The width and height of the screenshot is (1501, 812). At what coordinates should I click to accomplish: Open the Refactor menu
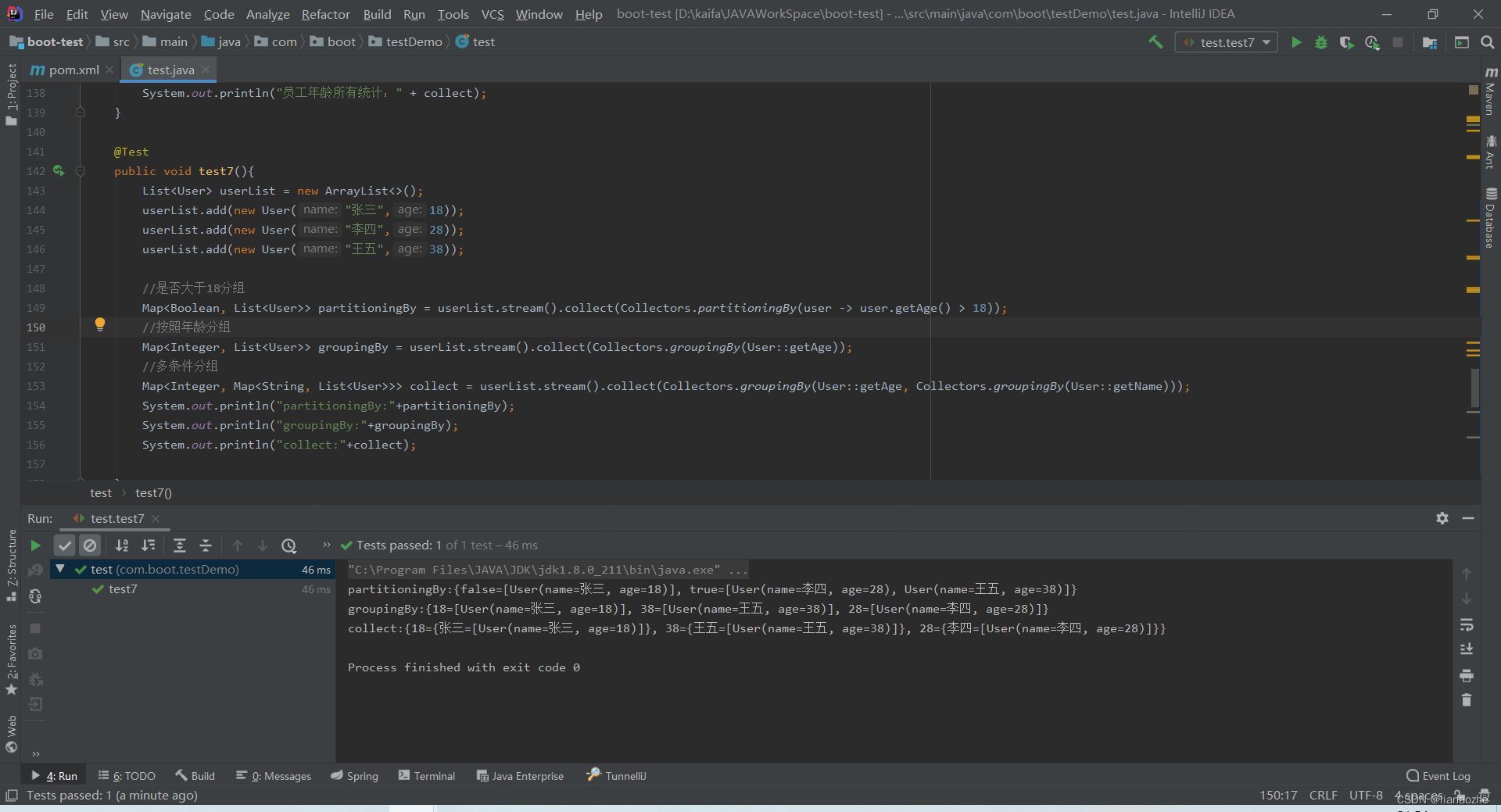click(x=325, y=14)
